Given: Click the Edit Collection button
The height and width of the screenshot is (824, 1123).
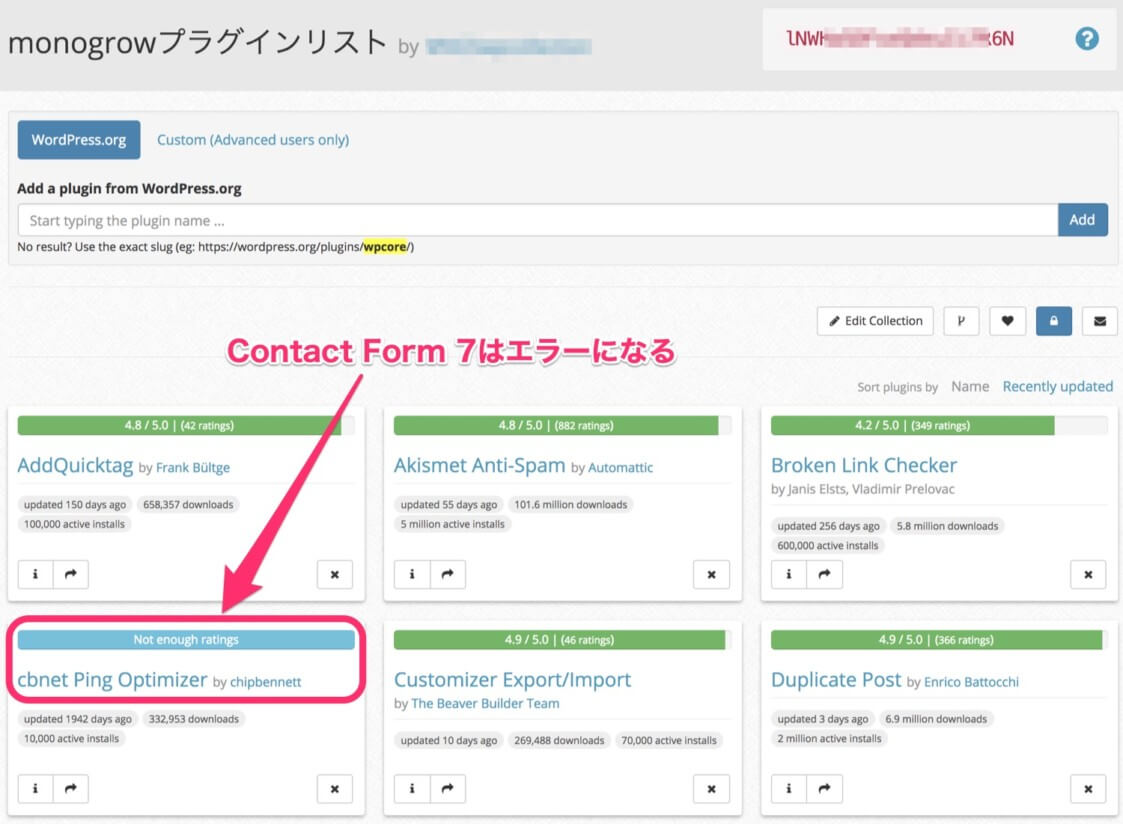Looking at the screenshot, I should [x=875, y=321].
